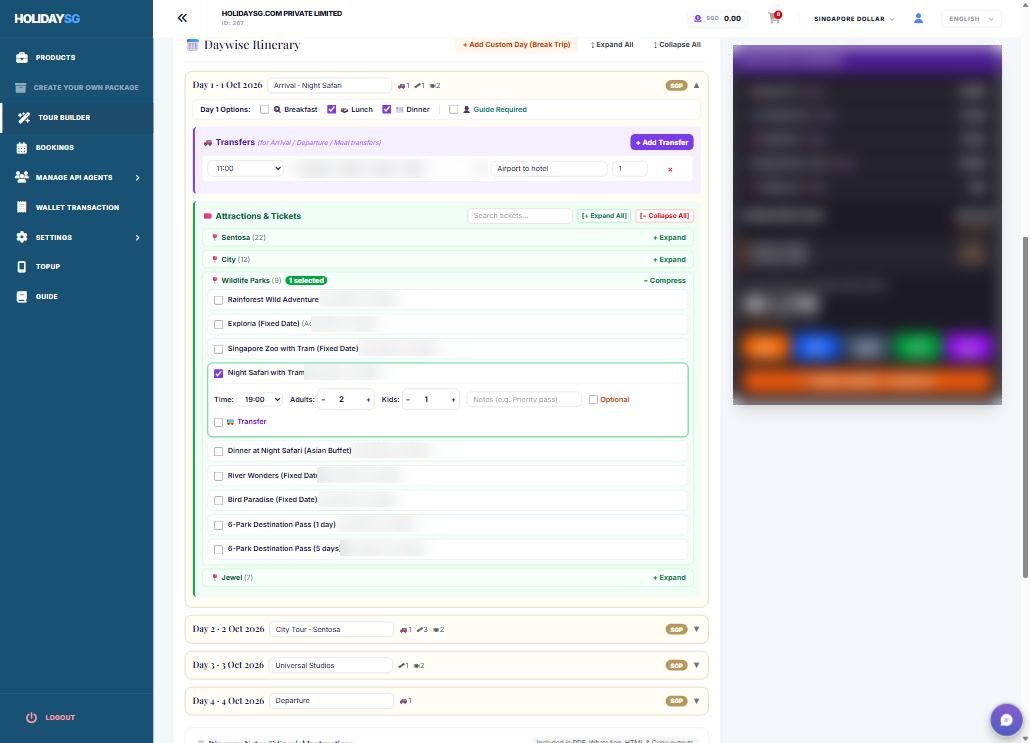Click Add Custom Day (Break Trip)
The image size is (1030, 743).
pyautogui.click(x=516, y=45)
